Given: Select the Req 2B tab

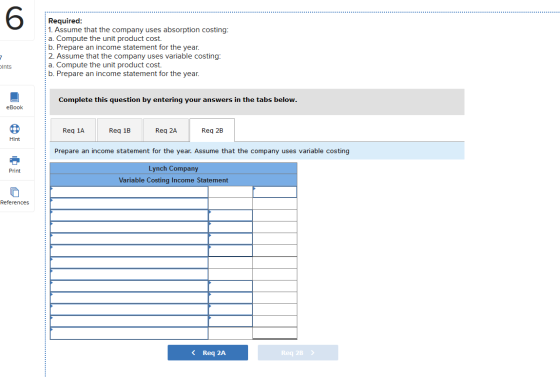Looking at the screenshot, I should (212, 130).
